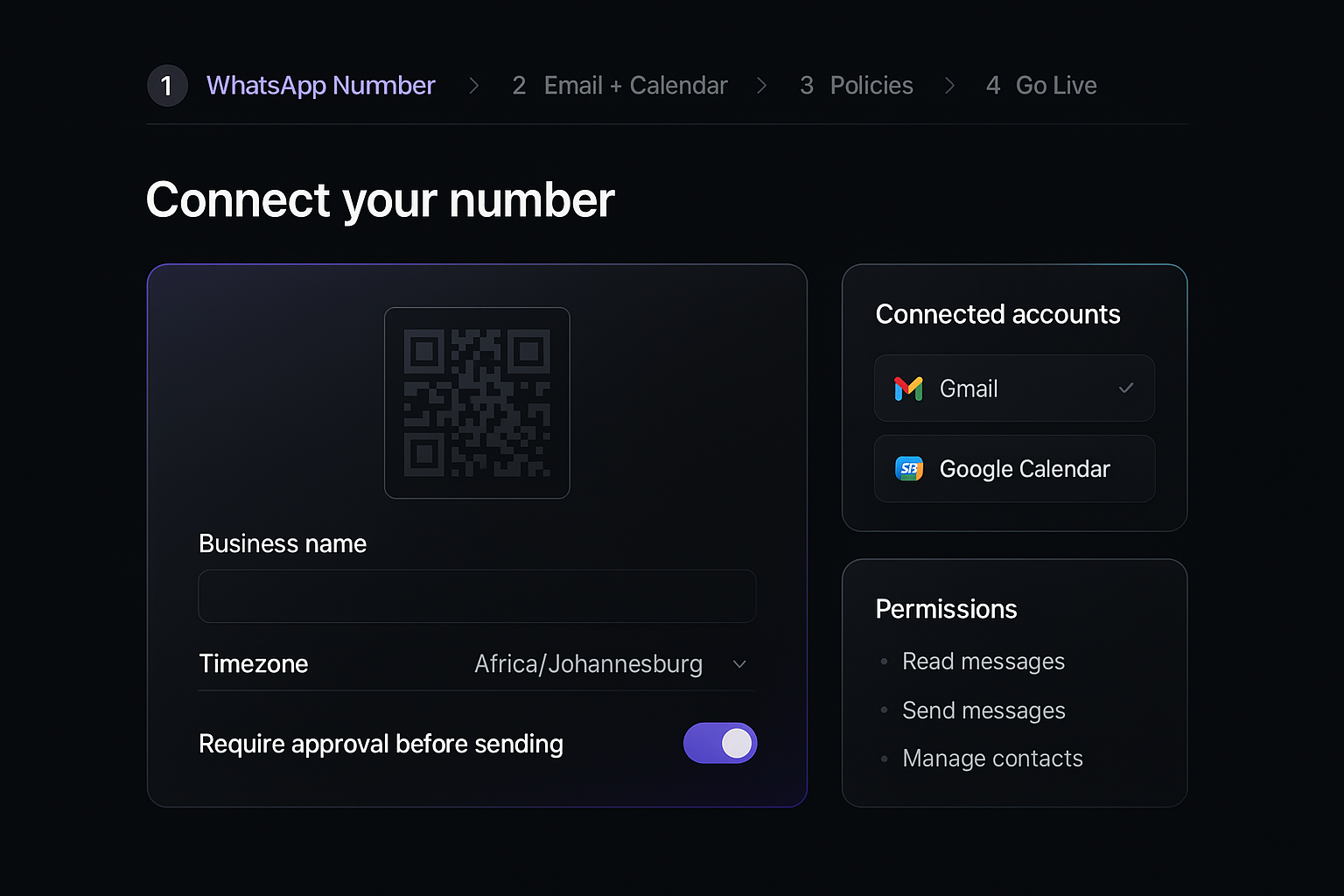The height and width of the screenshot is (896, 1344).
Task: Click the Gmail account row
Action: pos(1014,388)
